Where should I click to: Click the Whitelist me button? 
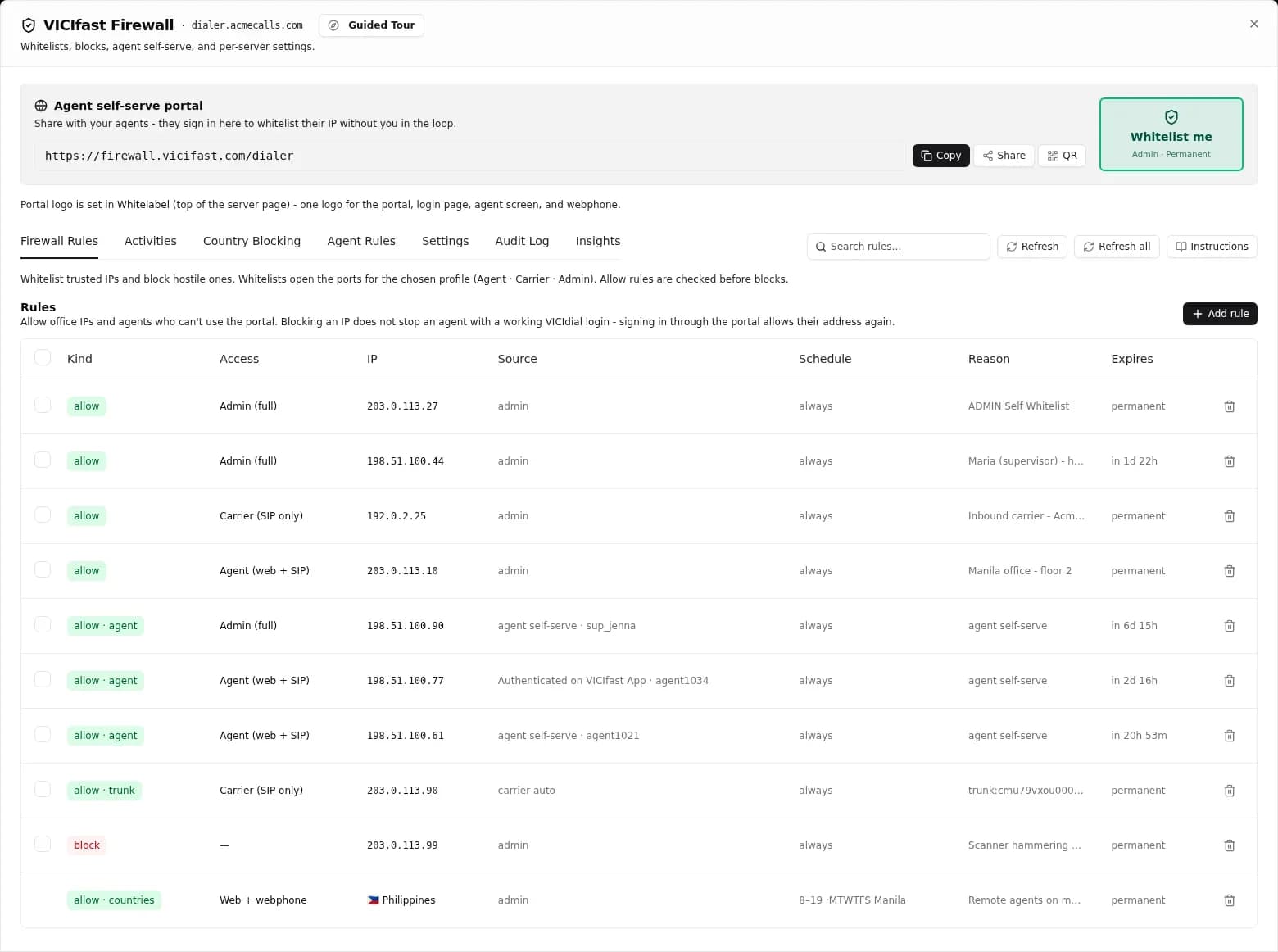point(1171,134)
